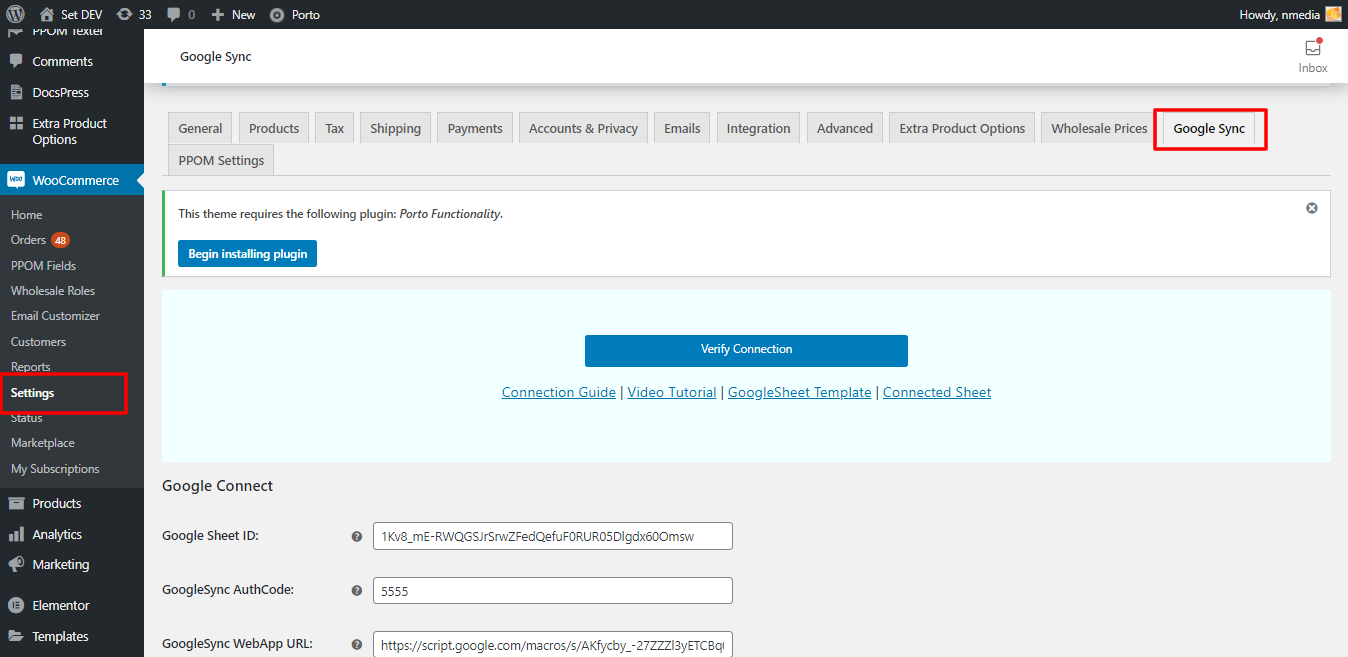Viewport: 1348px width, 657px height.
Task: Open the Elementor sidebar menu
Action: point(60,605)
